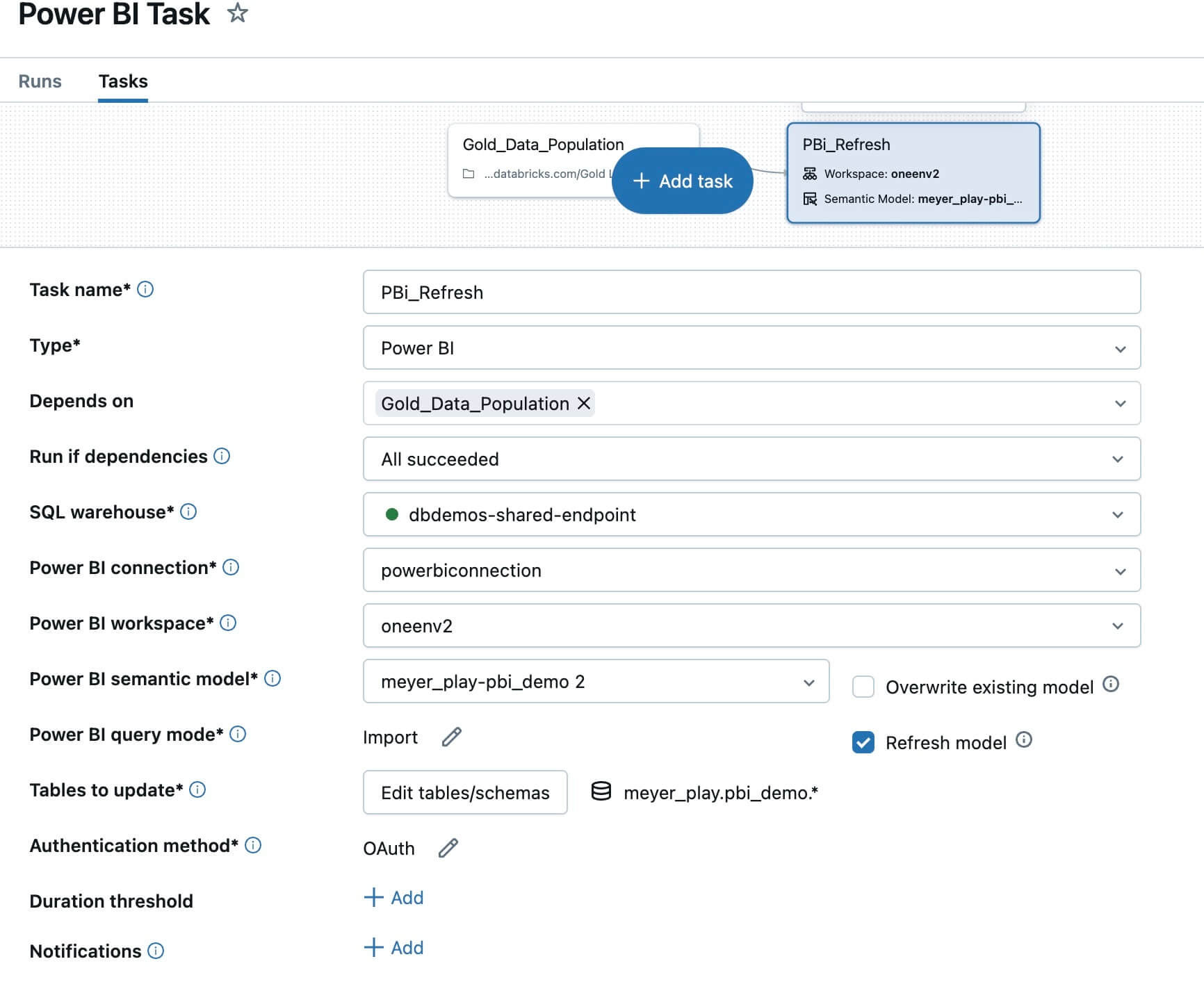Remove Gold_Data_Population dependency with X
This screenshot has height=991, width=1204.
tap(584, 403)
